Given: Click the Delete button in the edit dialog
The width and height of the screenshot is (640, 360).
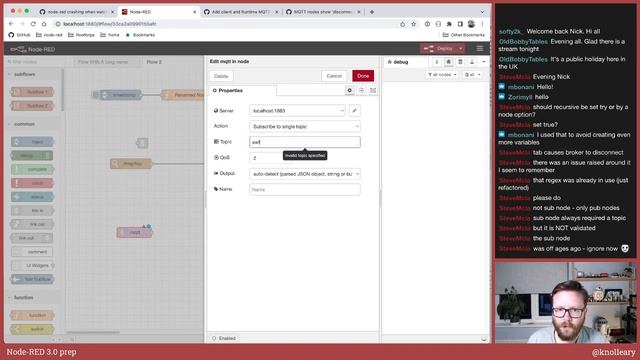Looking at the screenshot, I should pos(221,76).
